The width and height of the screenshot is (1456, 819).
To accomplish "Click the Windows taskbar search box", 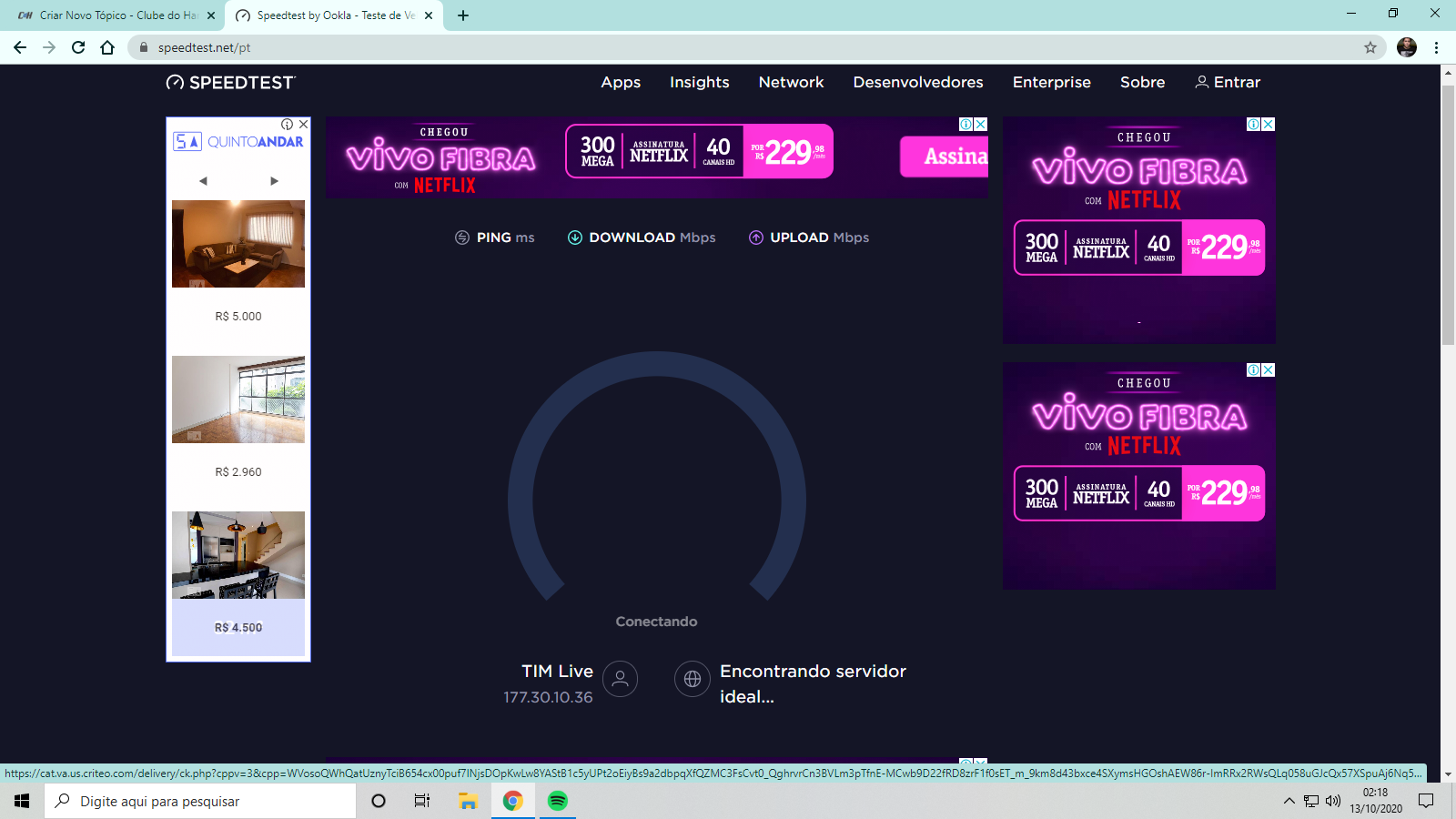I will pyautogui.click(x=200, y=801).
